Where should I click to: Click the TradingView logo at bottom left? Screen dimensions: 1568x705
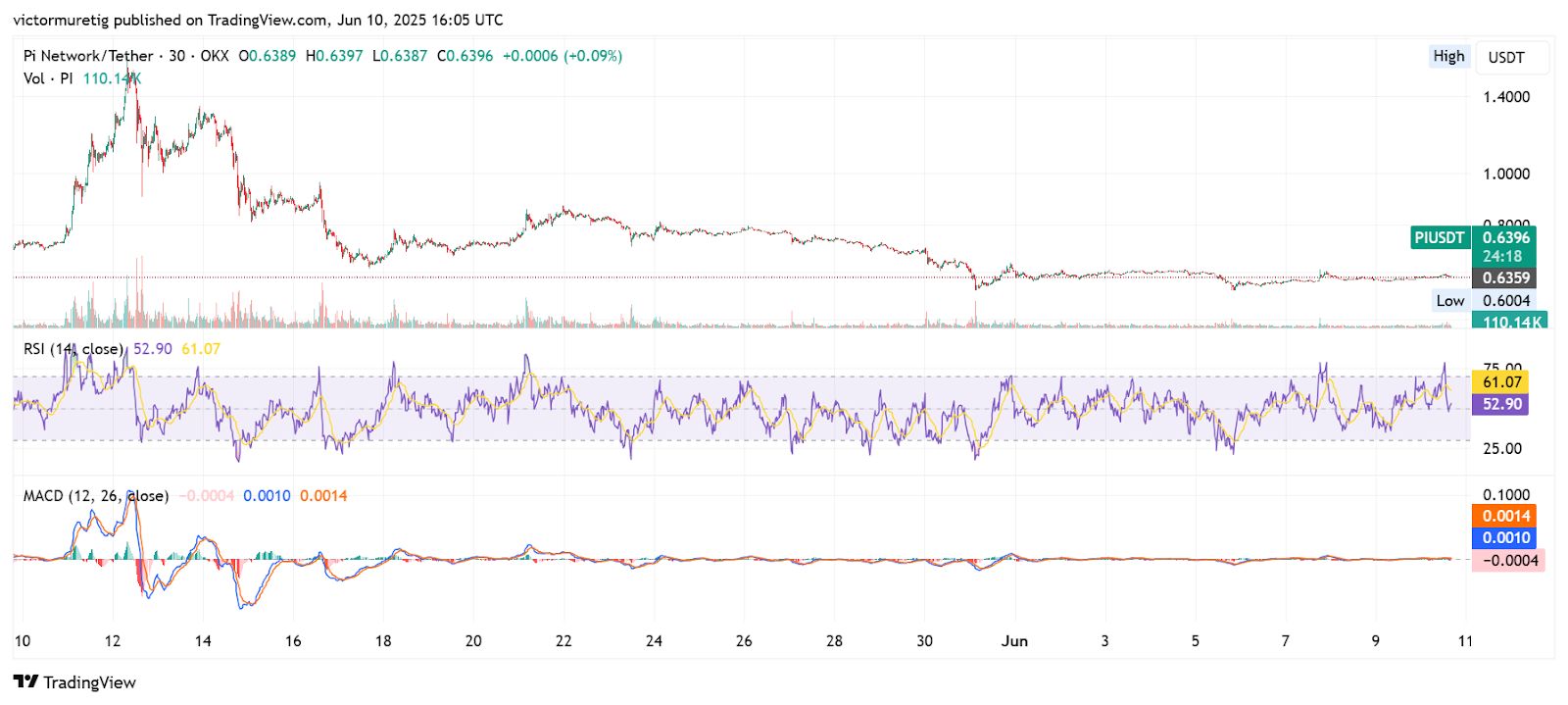tap(74, 682)
